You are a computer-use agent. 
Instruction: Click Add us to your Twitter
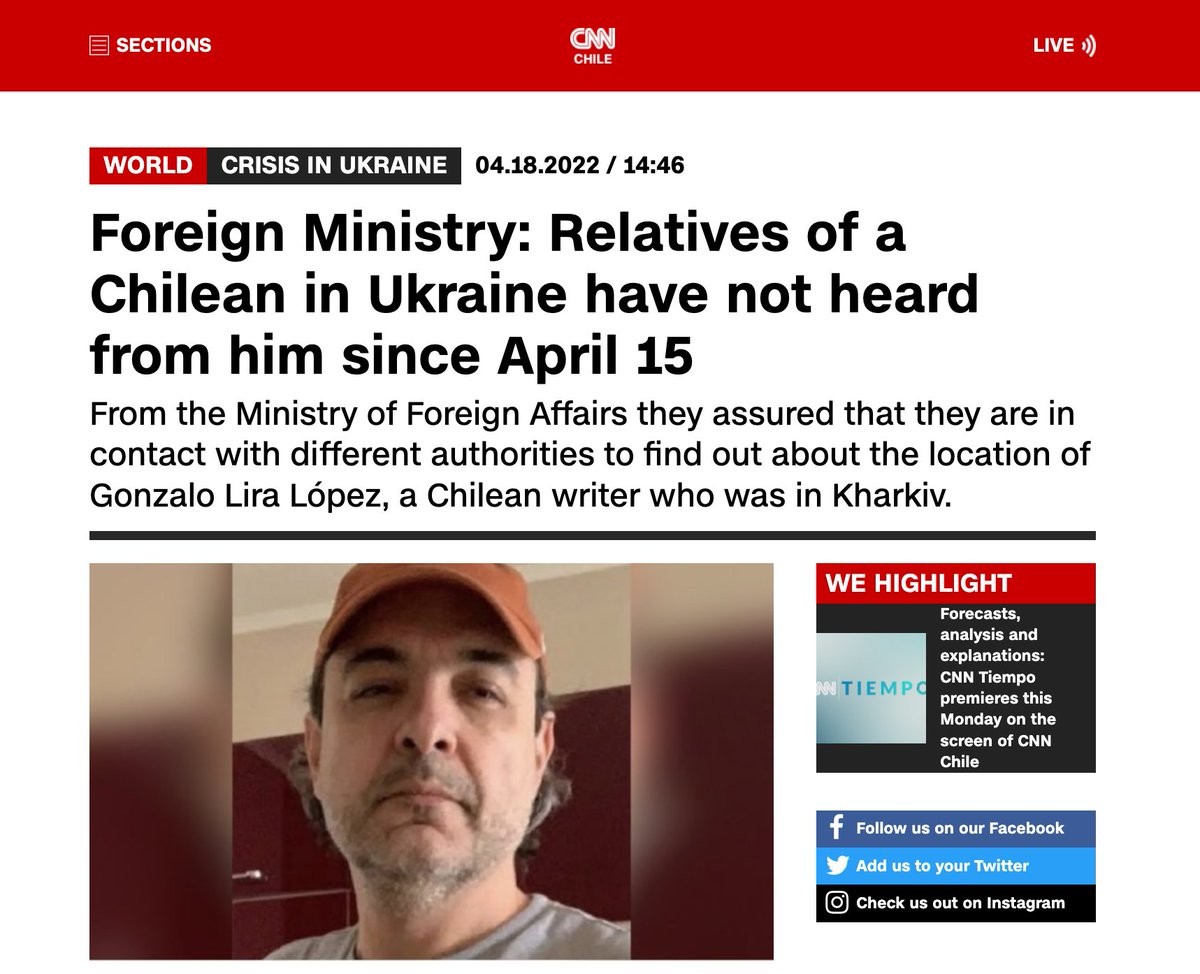pyautogui.click(x=956, y=866)
